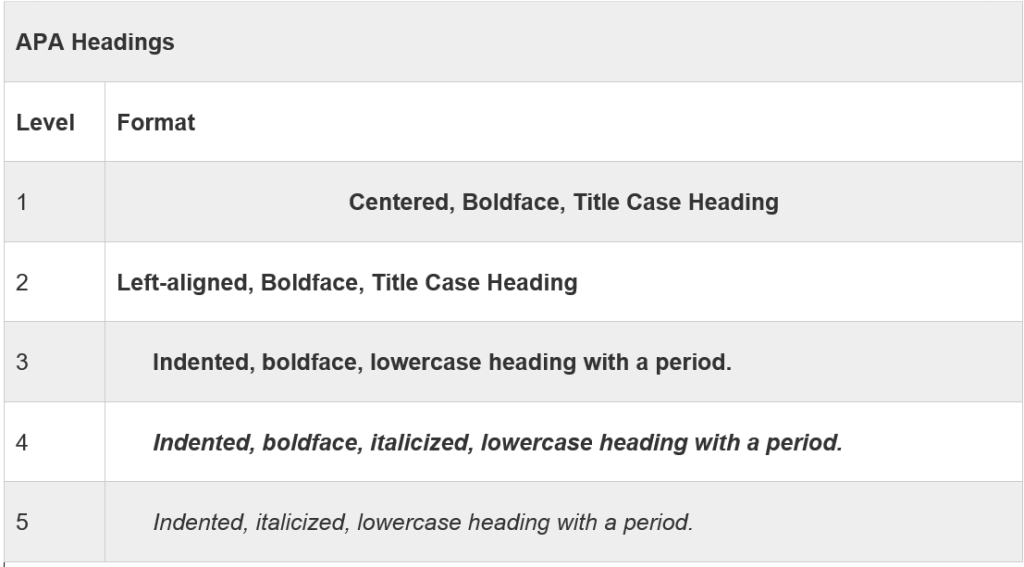Click the word "italicized," in the level 4 row
Viewport: 1024px width, 567px height.
click(x=421, y=442)
